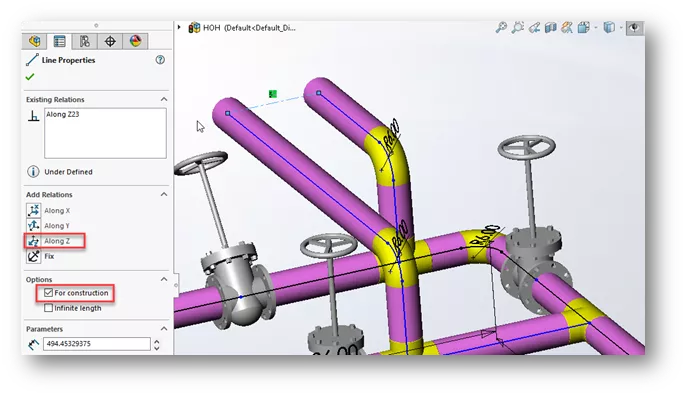Expand the HOH flyout design tree arrow
This screenshot has width=687, height=397.
point(179,28)
